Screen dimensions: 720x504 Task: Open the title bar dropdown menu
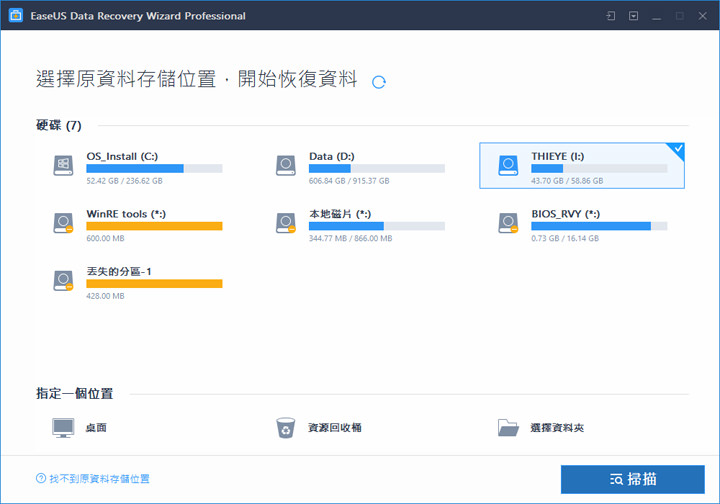coord(634,16)
